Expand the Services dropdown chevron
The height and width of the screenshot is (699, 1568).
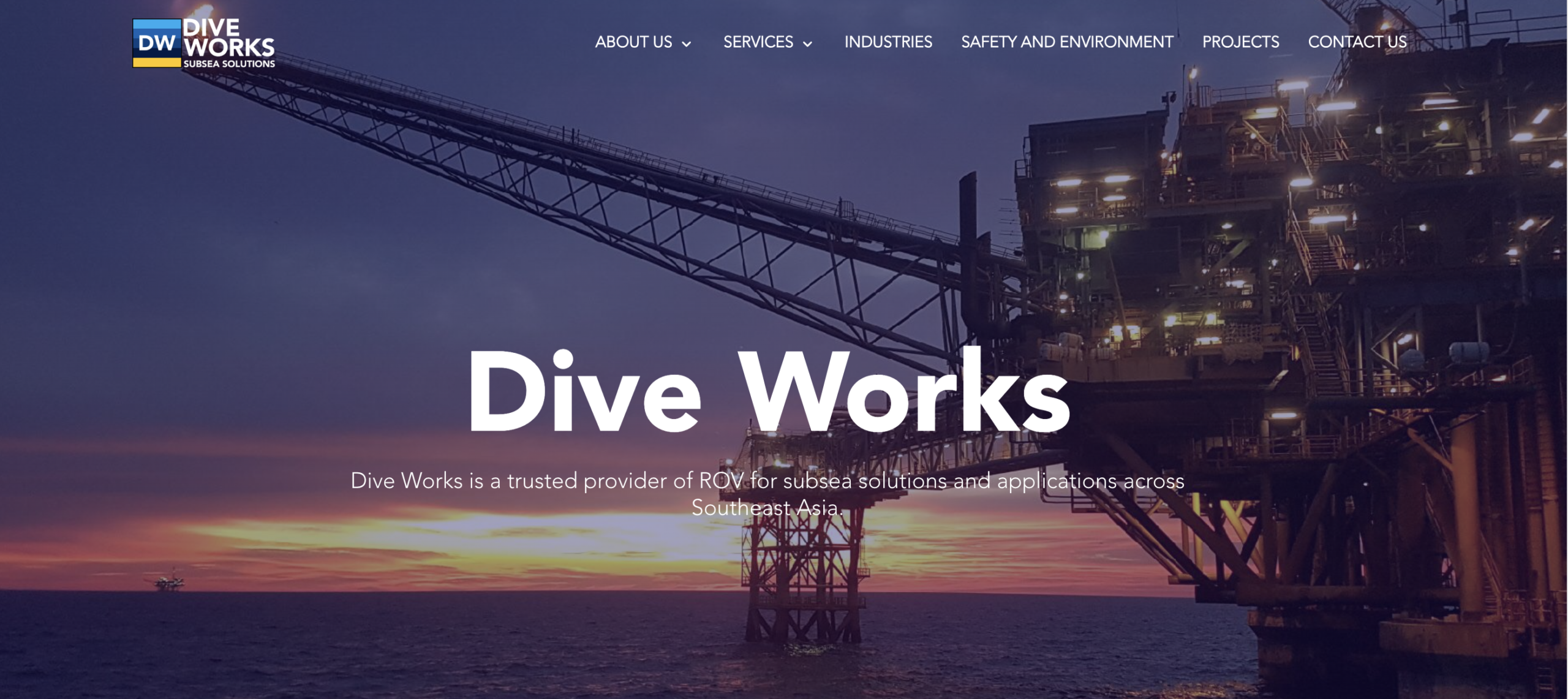pyautogui.click(x=807, y=43)
